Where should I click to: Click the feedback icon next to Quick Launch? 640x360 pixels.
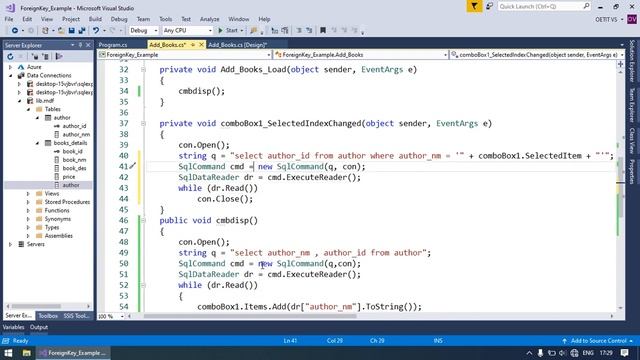click(489, 6)
